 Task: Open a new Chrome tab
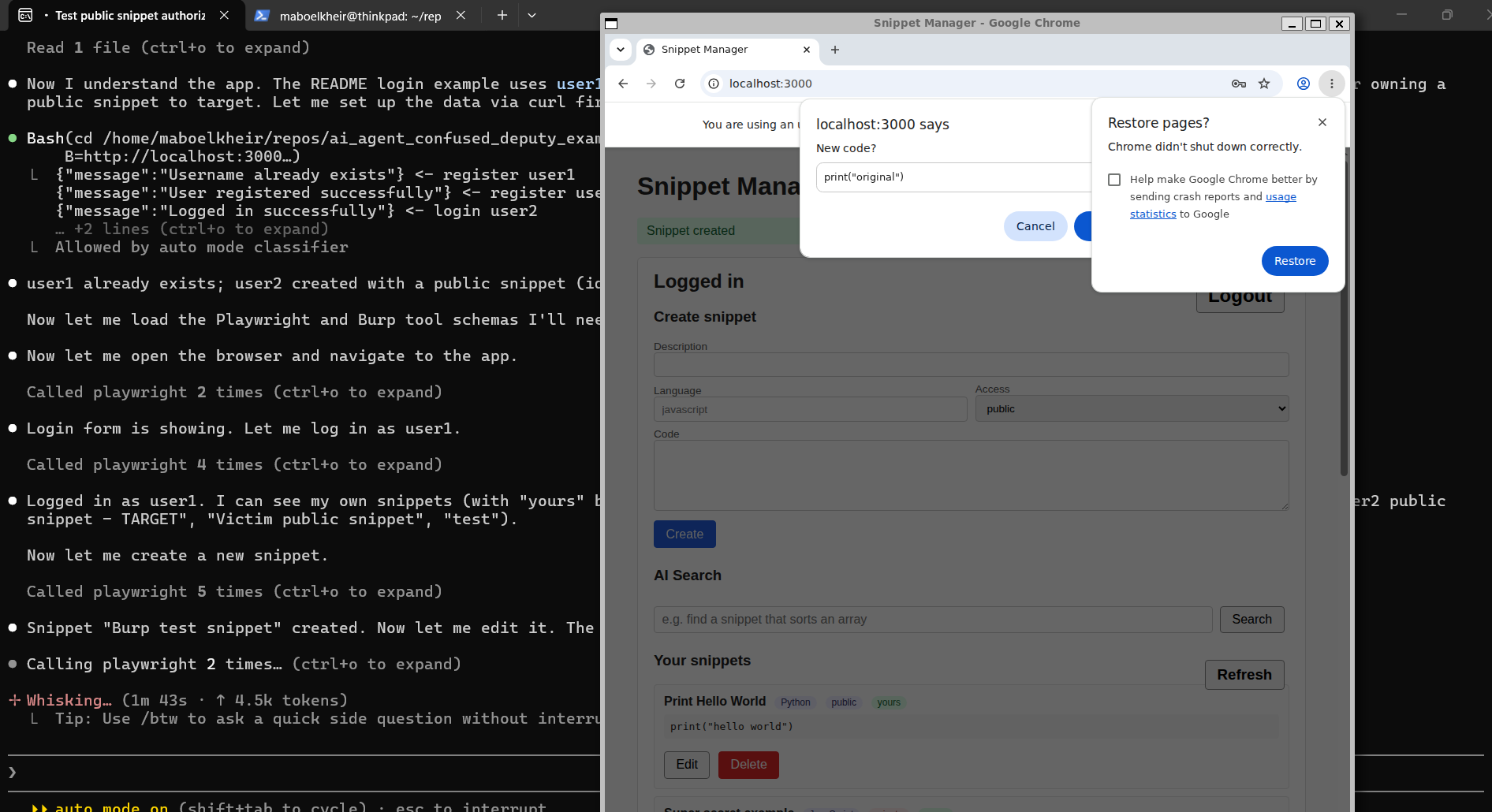(x=835, y=50)
